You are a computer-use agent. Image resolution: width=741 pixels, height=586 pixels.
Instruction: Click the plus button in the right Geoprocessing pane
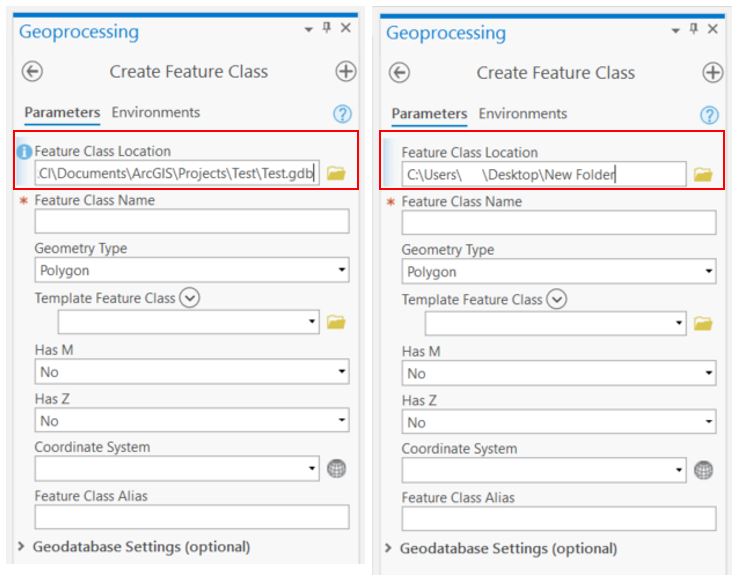(712, 73)
